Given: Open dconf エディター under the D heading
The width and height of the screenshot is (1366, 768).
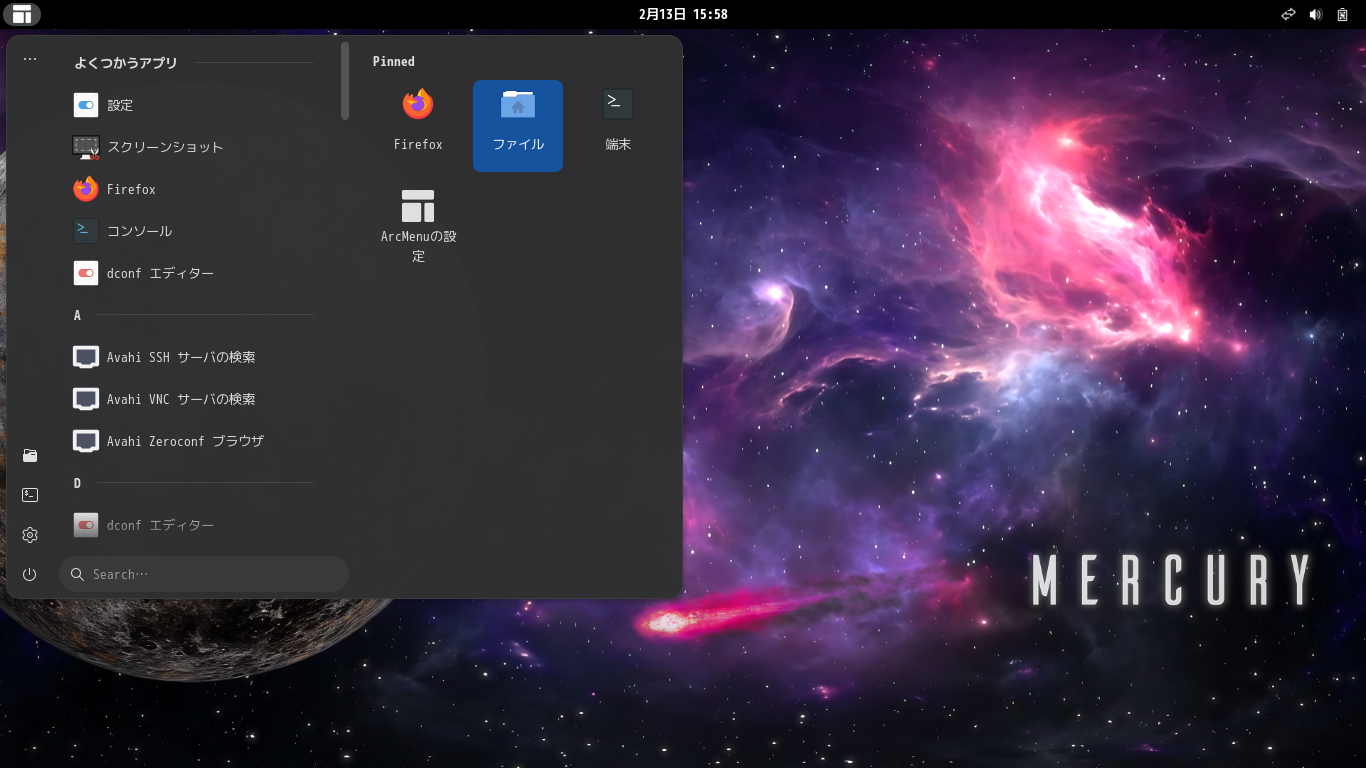Looking at the screenshot, I should pyautogui.click(x=194, y=525).
